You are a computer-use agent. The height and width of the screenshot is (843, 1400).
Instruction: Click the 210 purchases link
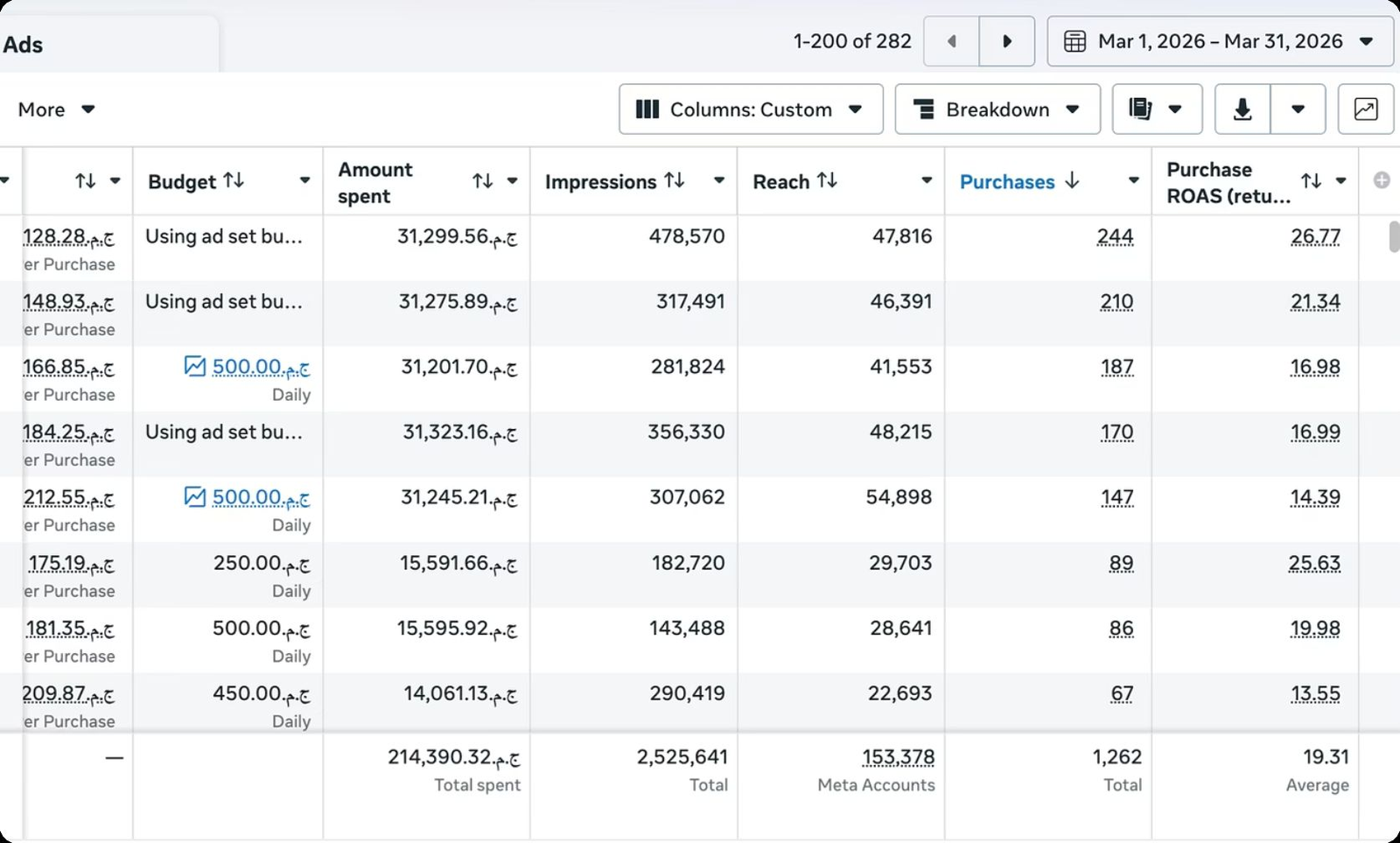tap(1116, 302)
